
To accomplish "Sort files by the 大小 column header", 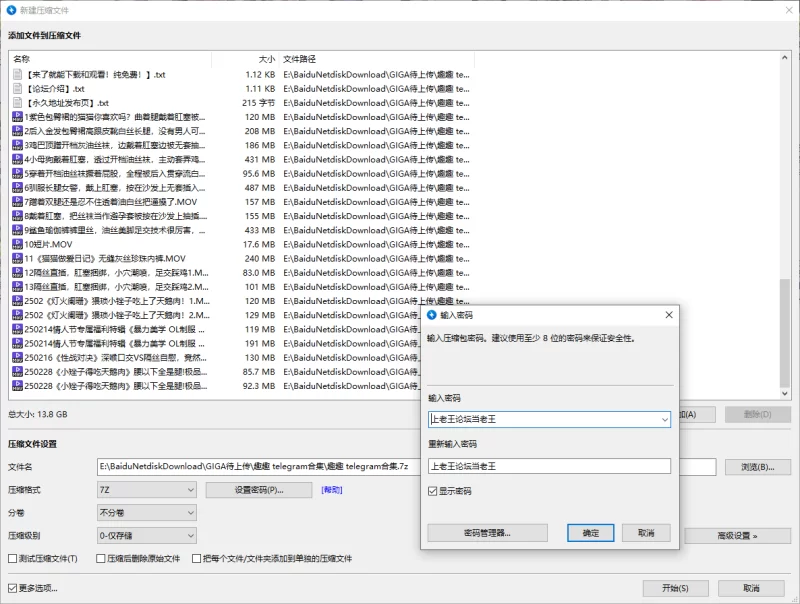I will [x=266, y=59].
